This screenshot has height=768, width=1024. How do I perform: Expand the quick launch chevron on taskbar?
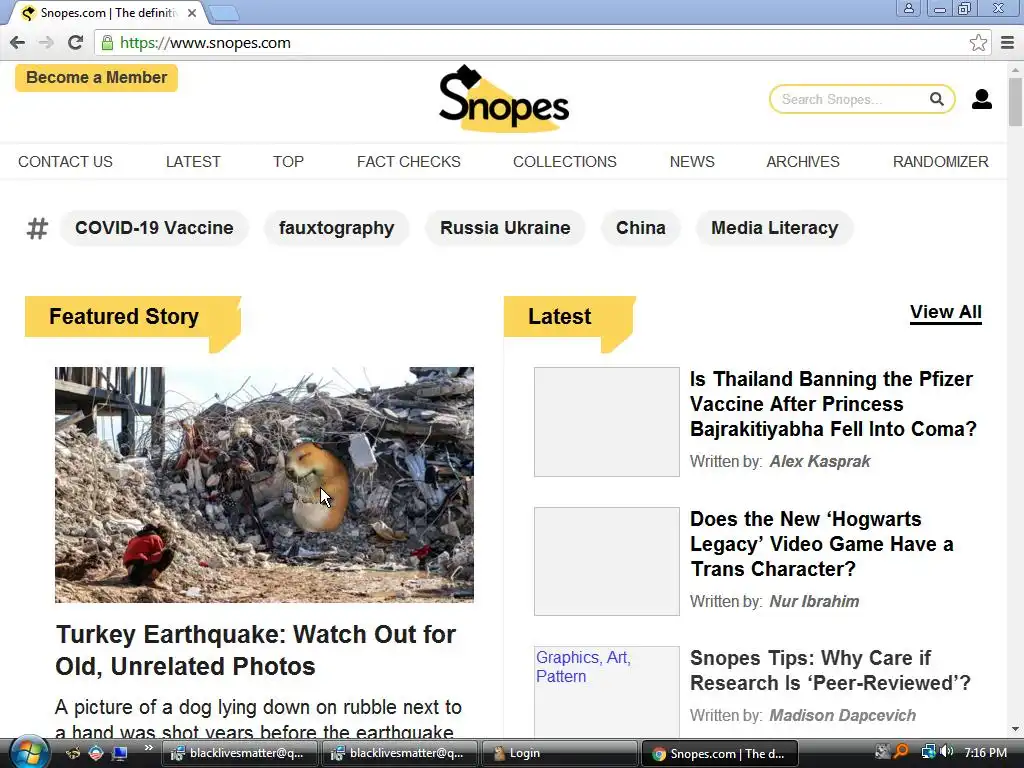point(149,748)
